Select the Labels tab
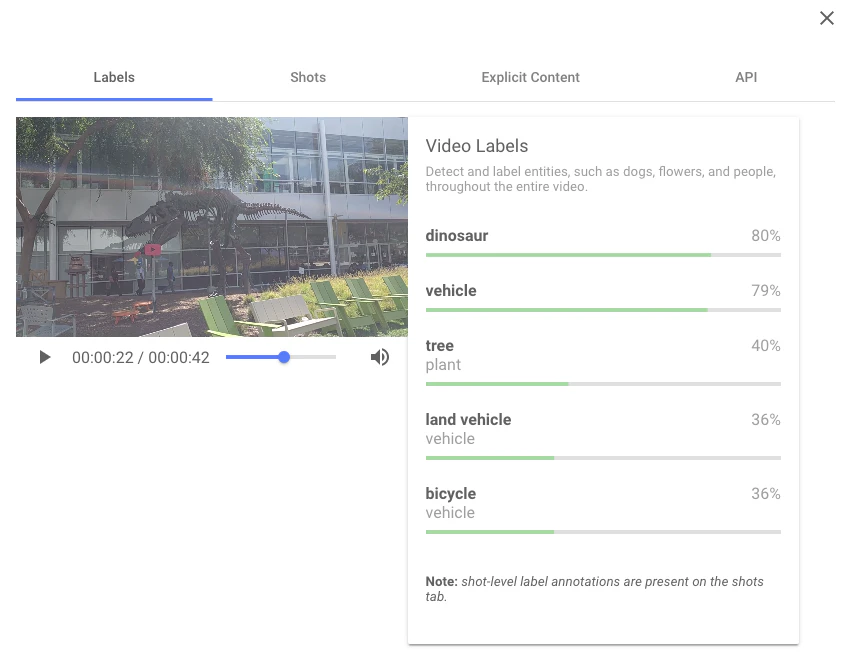 (114, 78)
